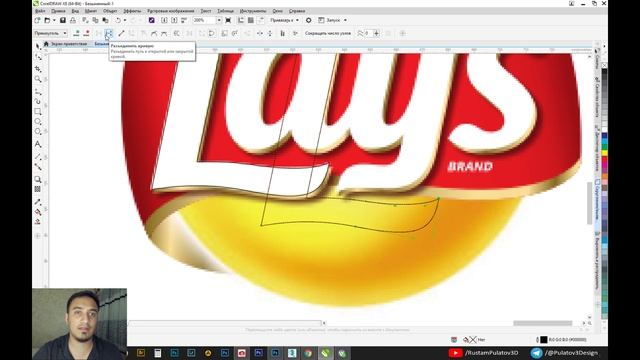Expand the Open file dropdown arrow
640x360 pixels.
54,20
